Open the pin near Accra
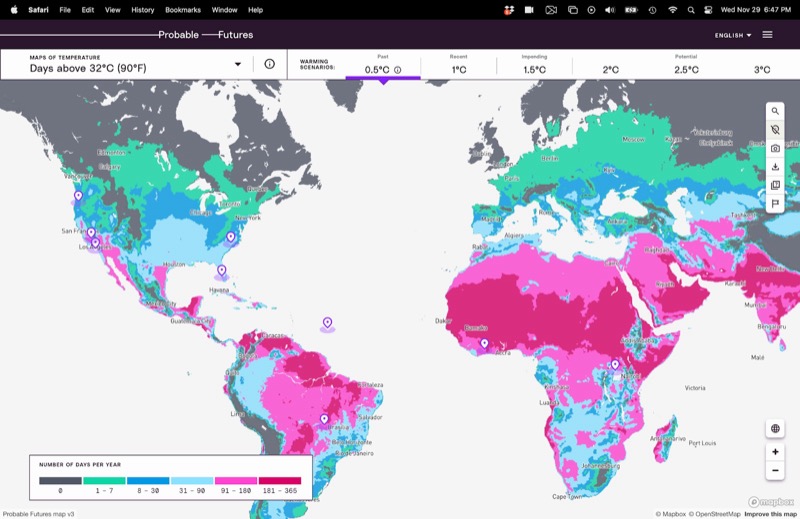Viewport: 800px width, 519px height. 484,344
